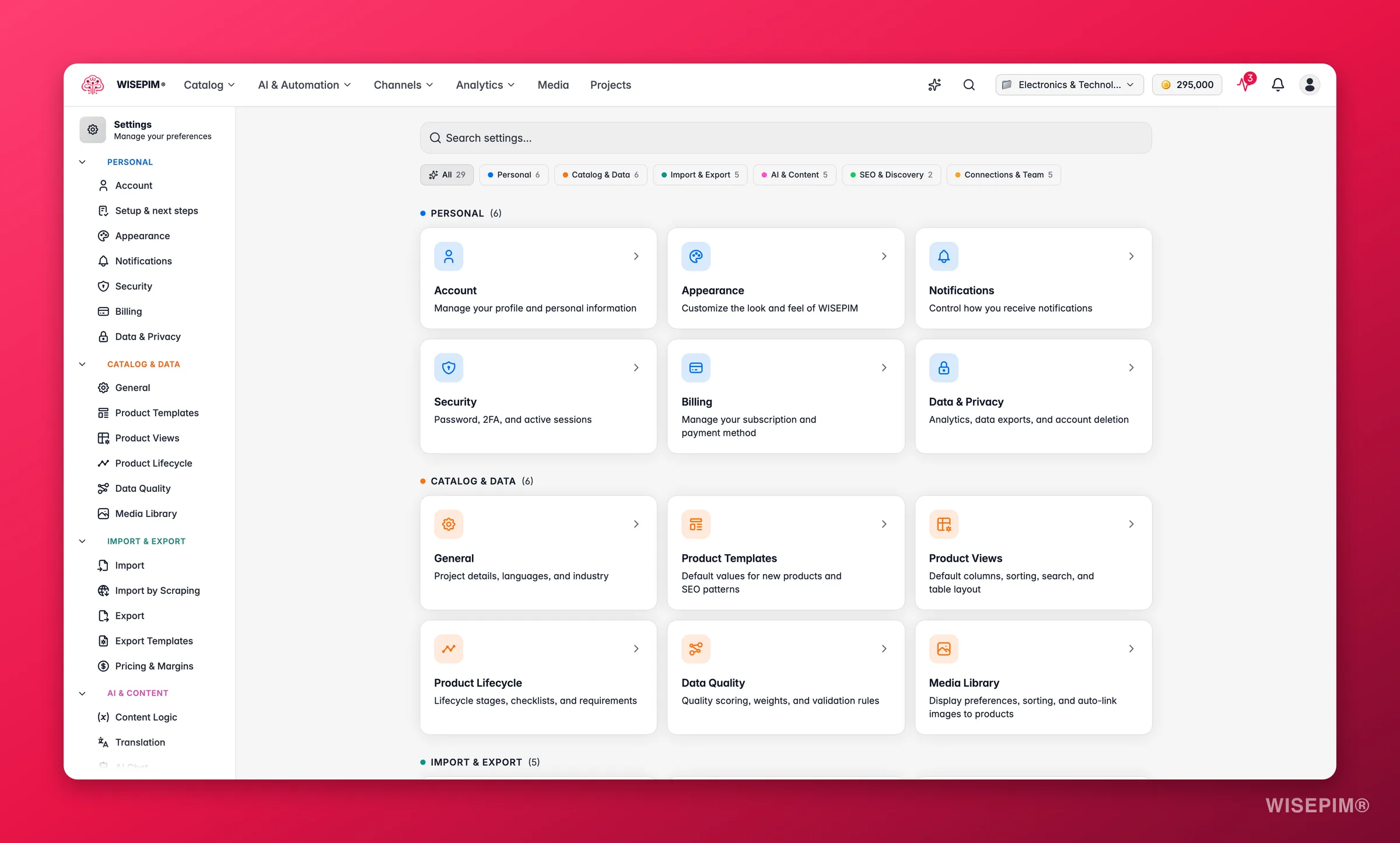Open the Channels dropdown menu
This screenshot has width=1400, height=843.
(403, 85)
